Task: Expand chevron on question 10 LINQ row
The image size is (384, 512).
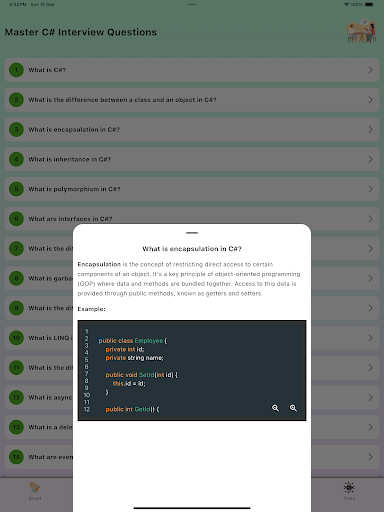Action: tap(370, 338)
